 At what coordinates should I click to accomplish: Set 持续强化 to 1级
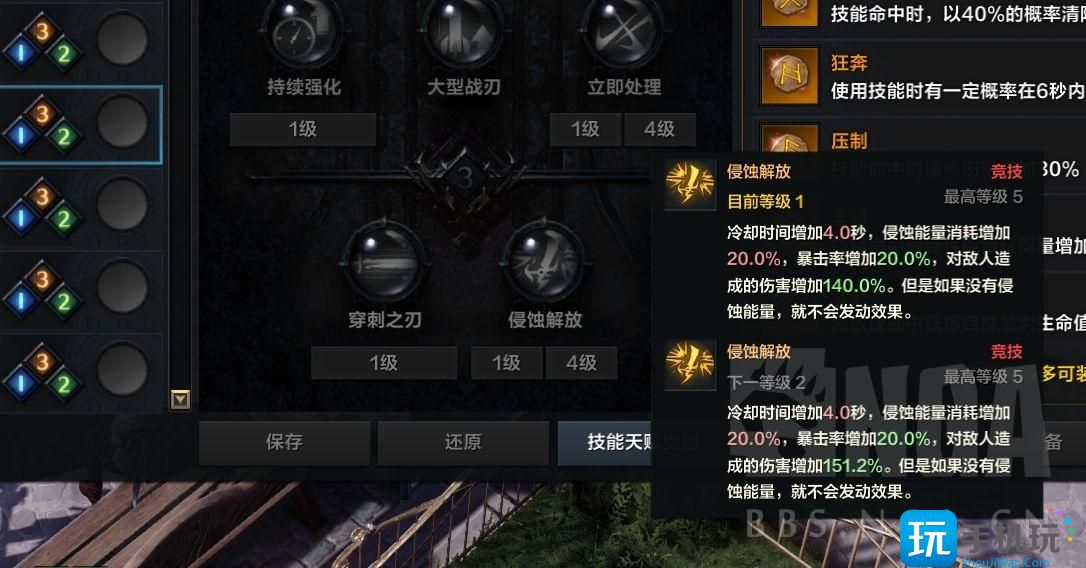pyautogui.click(x=303, y=130)
